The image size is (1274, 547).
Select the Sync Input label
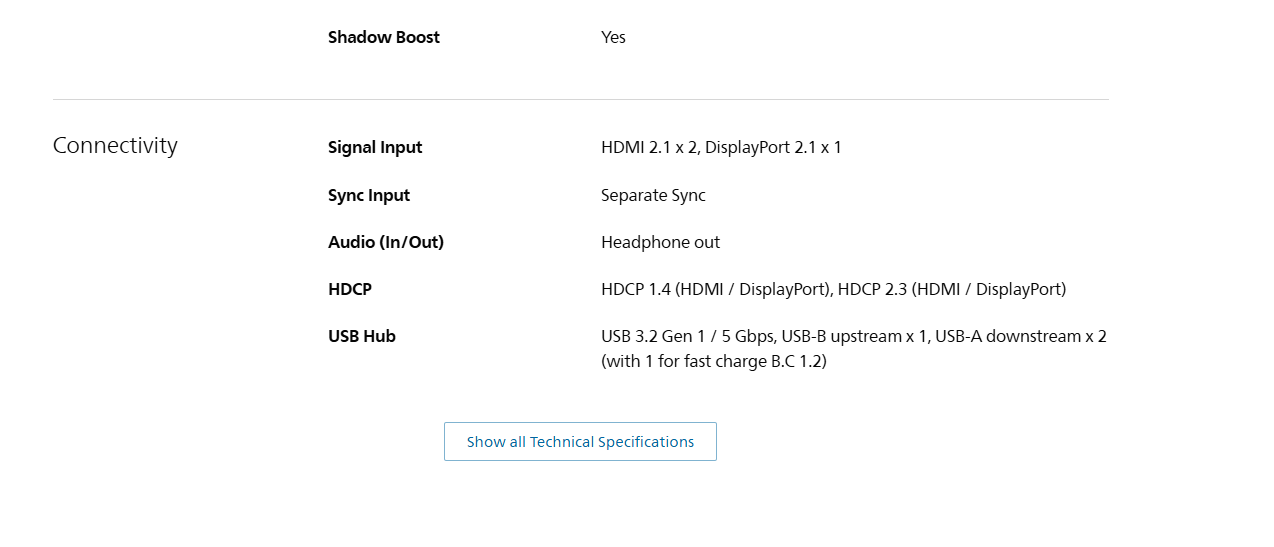click(x=369, y=195)
